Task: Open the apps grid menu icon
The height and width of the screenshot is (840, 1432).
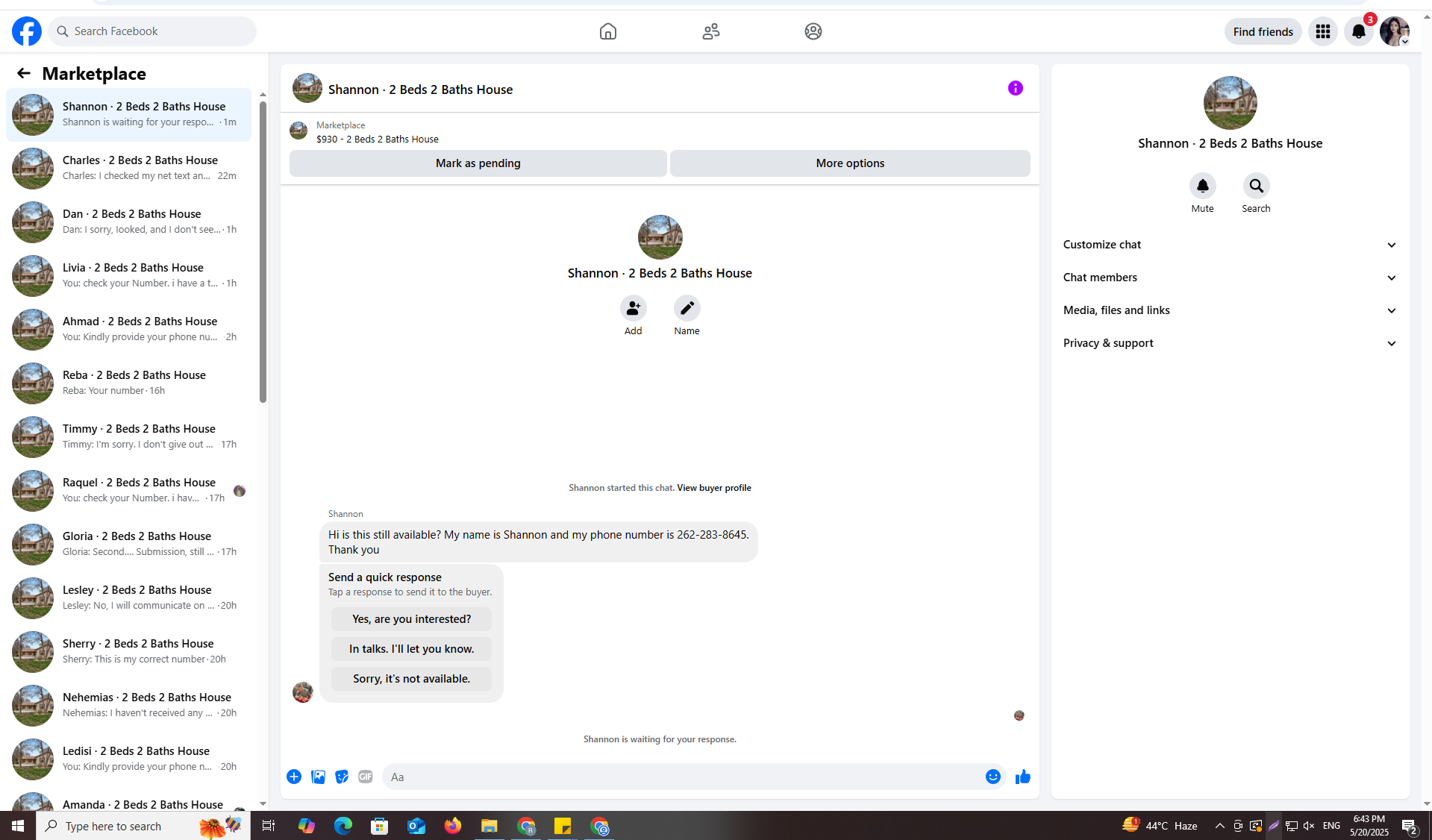Action: pyautogui.click(x=1323, y=31)
